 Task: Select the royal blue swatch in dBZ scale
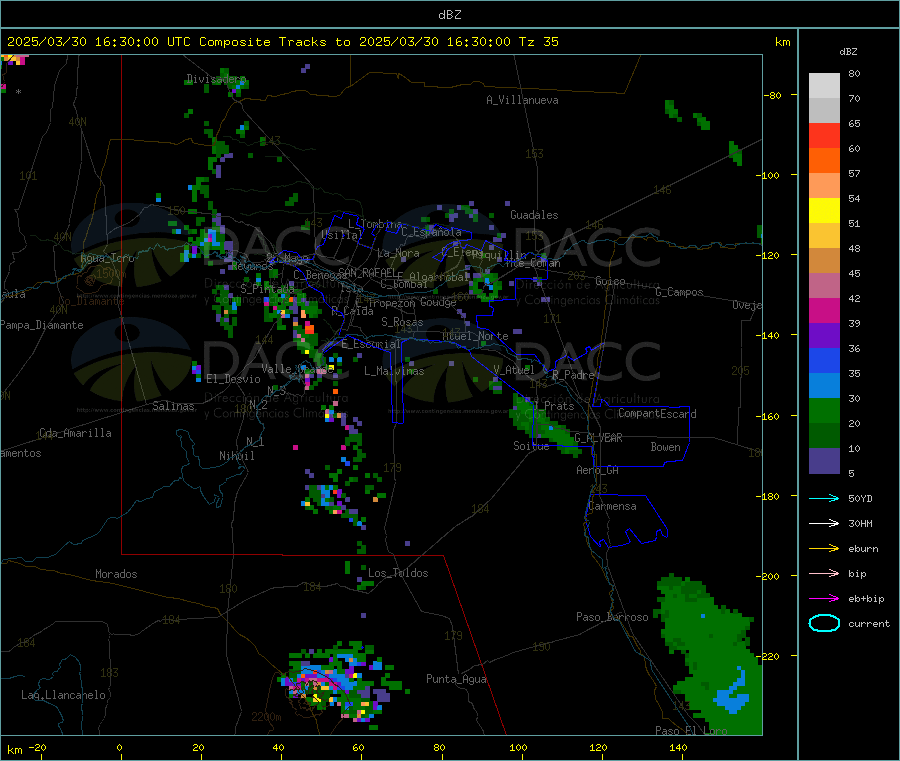pyautogui.click(x=824, y=360)
